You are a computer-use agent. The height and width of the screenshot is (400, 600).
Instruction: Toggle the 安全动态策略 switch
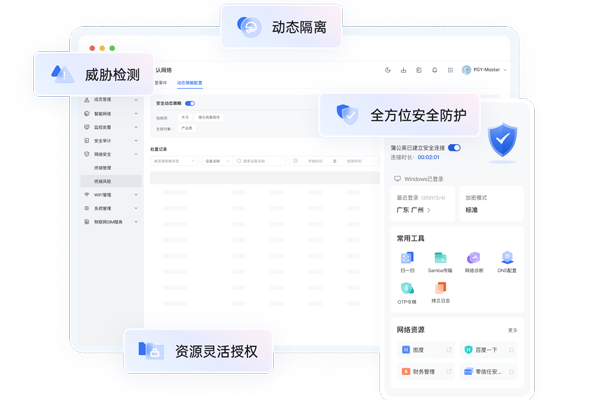point(190,103)
